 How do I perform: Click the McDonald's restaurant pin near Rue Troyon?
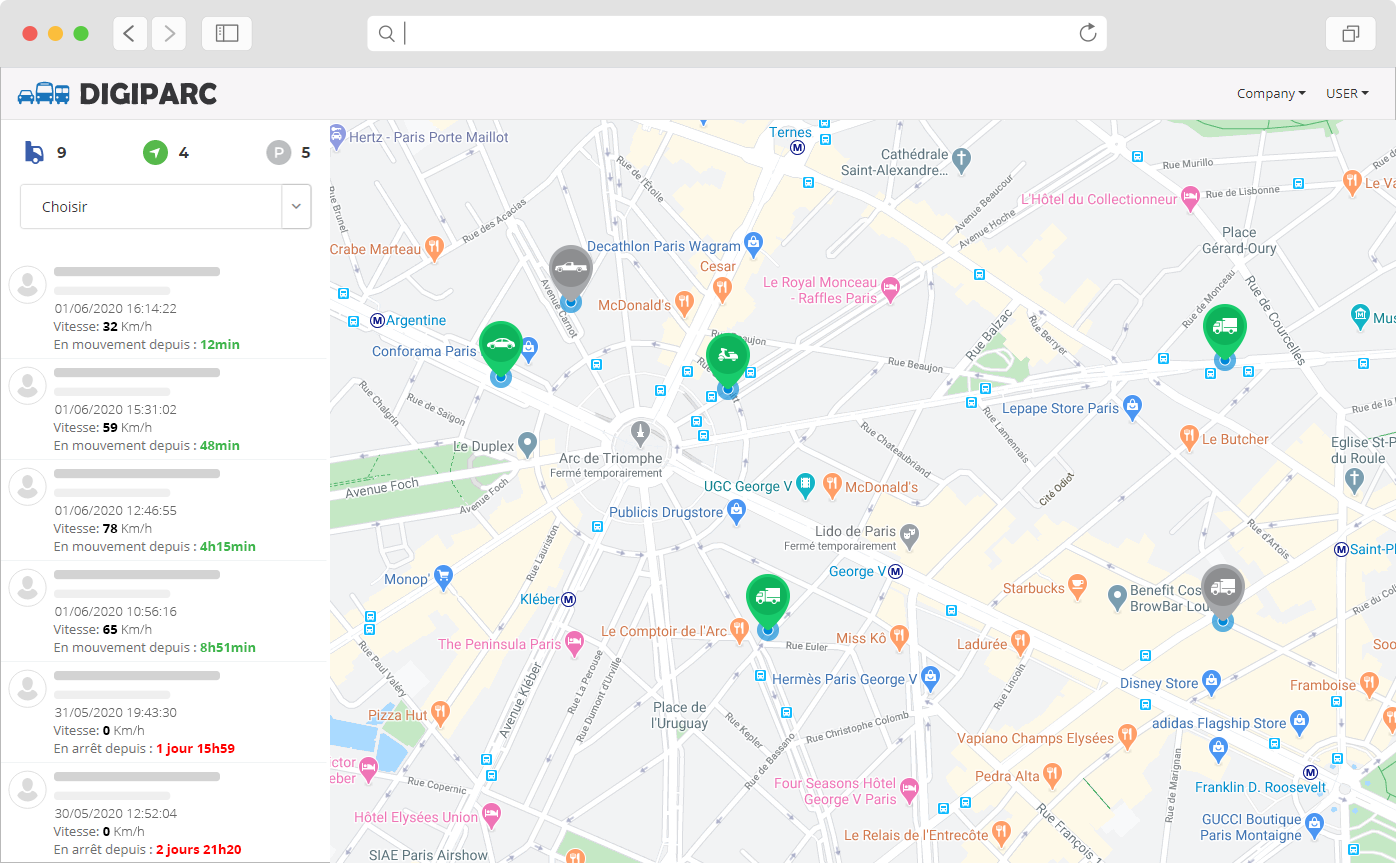(x=684, y=301)
